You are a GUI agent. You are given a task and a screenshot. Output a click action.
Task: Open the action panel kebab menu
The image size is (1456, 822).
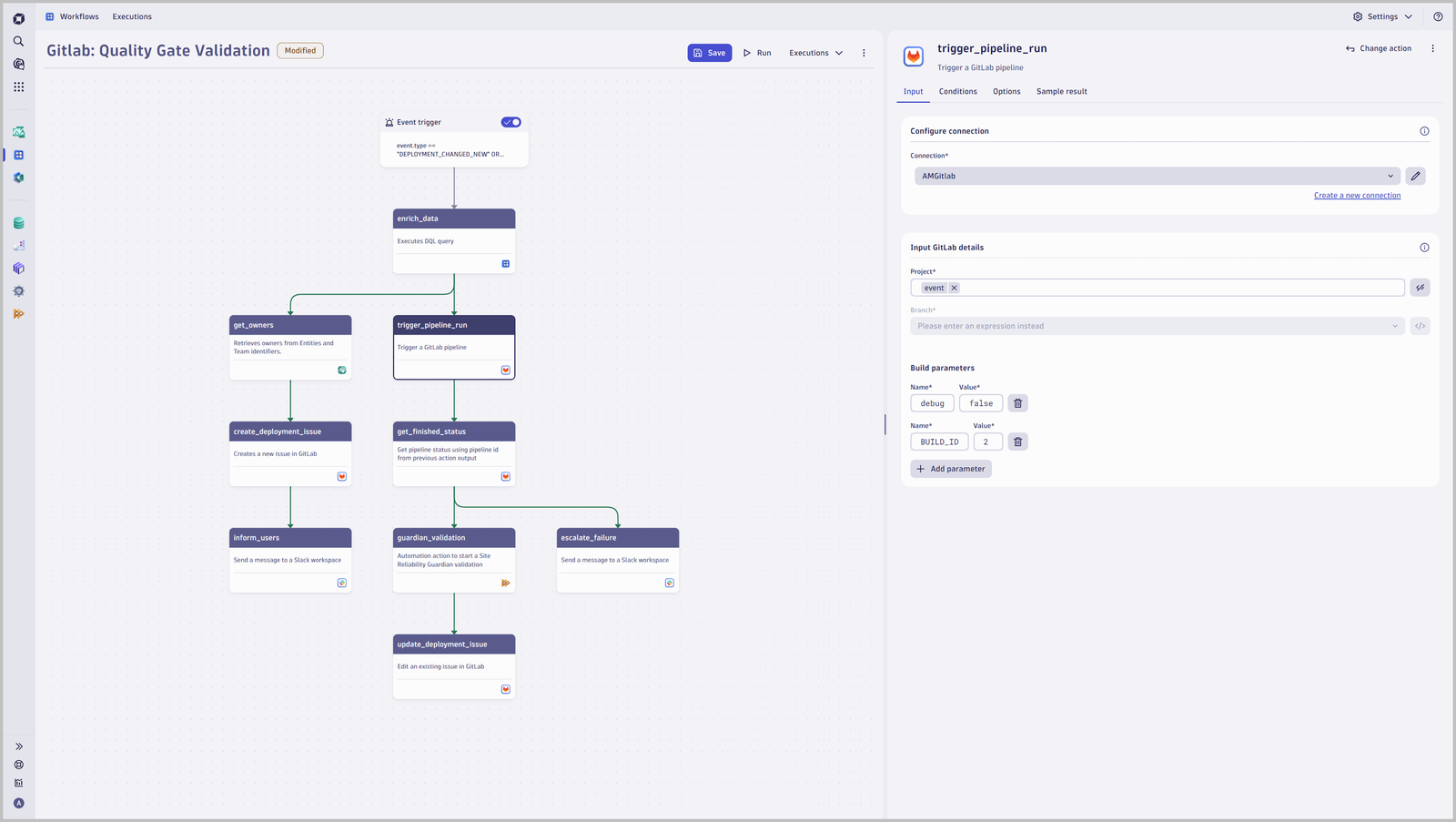[x=1432, y=48]
